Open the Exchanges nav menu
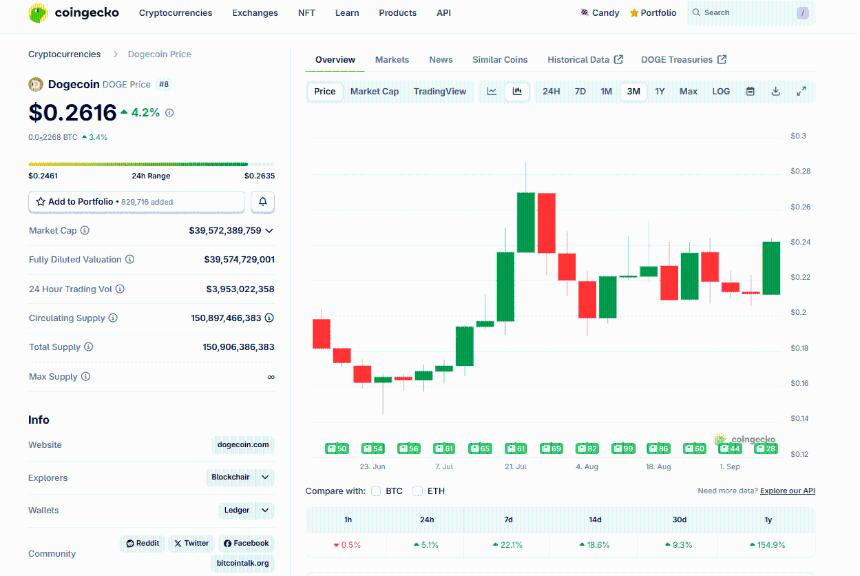Image resolution: width=860 pixels, height=576 pixels. pos(255,13)
